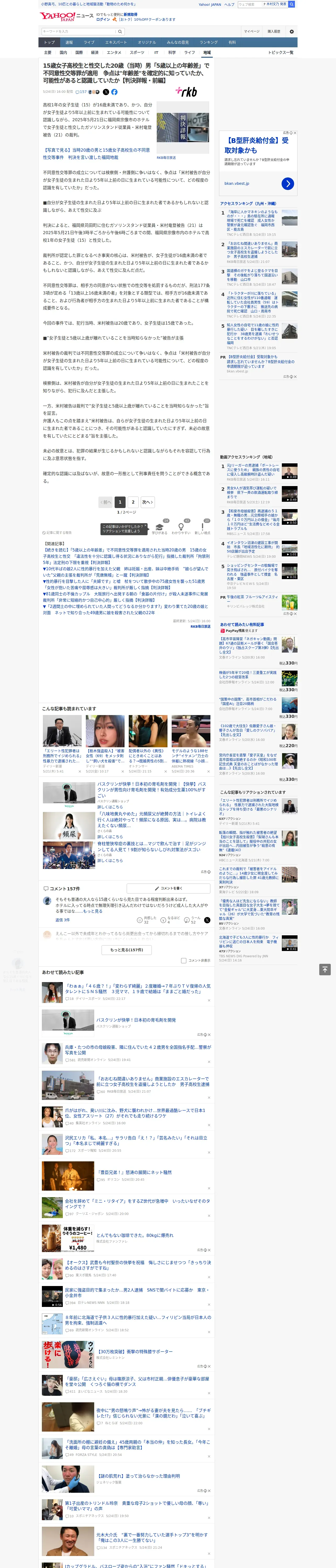336x1568 pixels.
Task: Click the keyword search magnifier icon
Action: pos(120,32)
